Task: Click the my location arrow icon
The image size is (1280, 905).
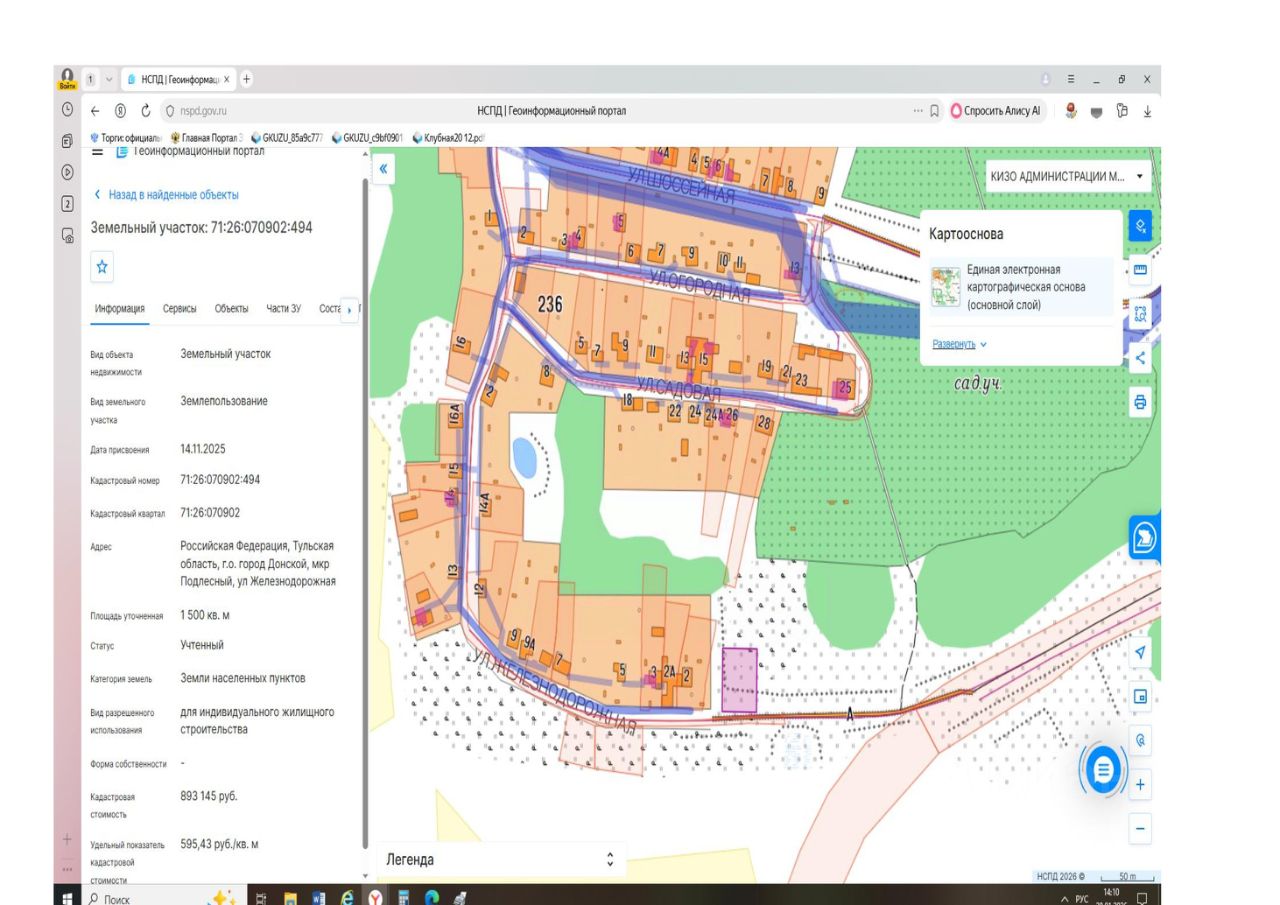Action: [1141, 652]
